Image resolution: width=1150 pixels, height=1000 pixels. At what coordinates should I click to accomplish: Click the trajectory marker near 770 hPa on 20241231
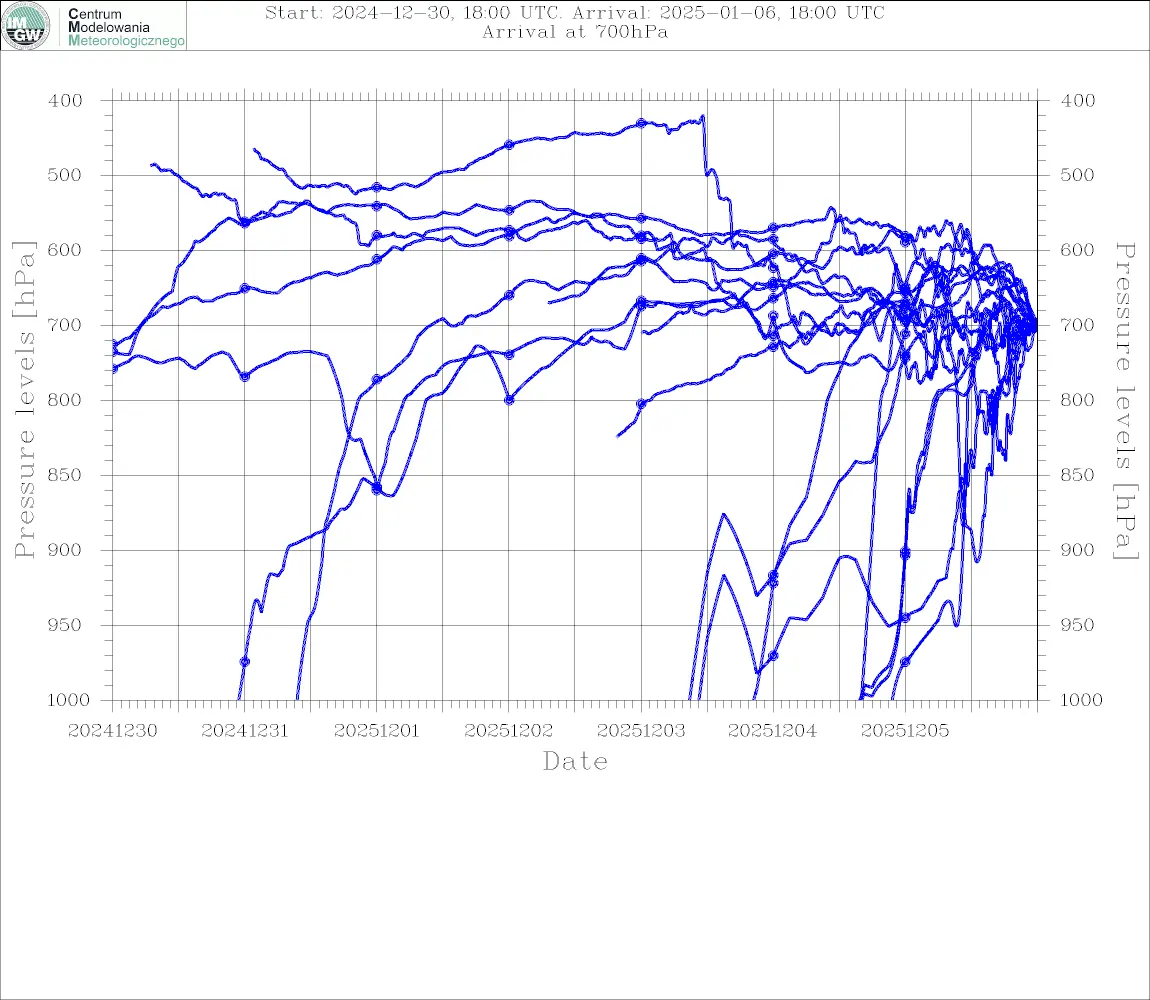pyautogui.click(x=245, y=376)
